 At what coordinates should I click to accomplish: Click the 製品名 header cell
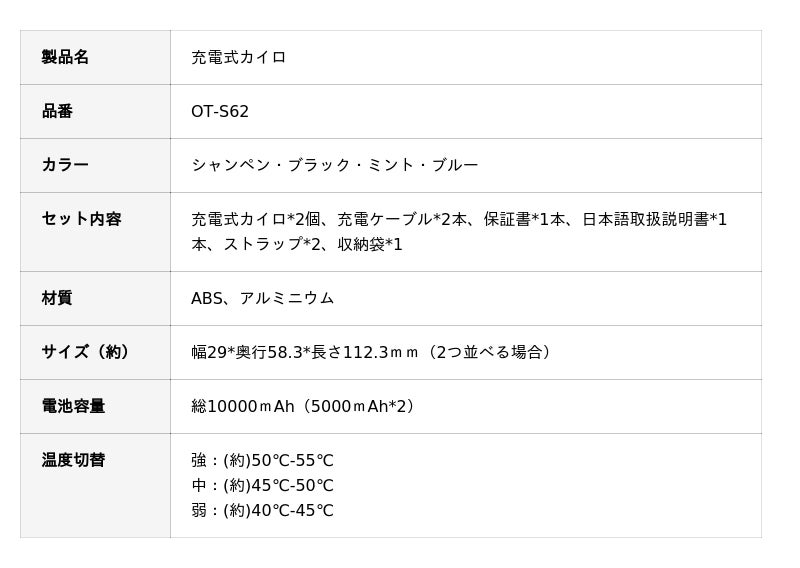65,57
